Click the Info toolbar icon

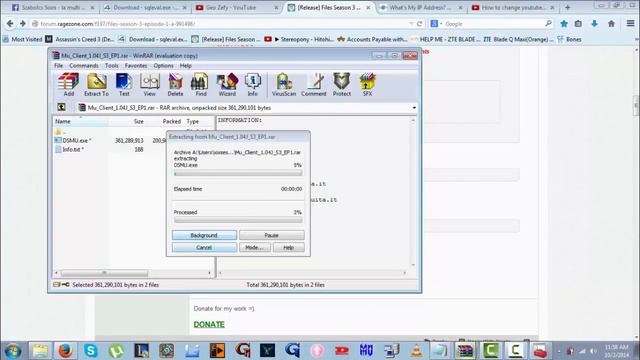pyautogui.click(x=253, y=84)
